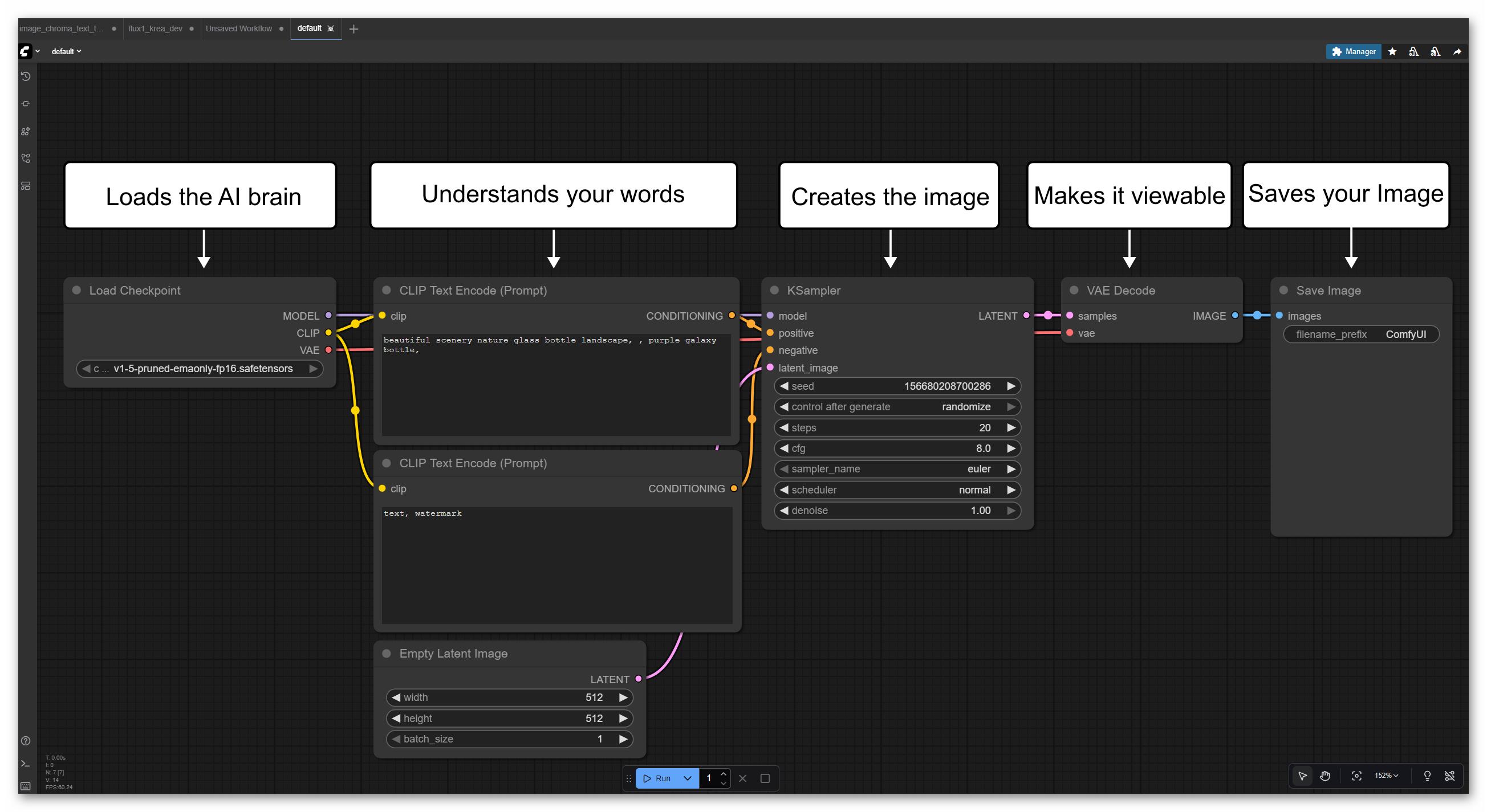Open the help question mark icon

coord(26,741)
